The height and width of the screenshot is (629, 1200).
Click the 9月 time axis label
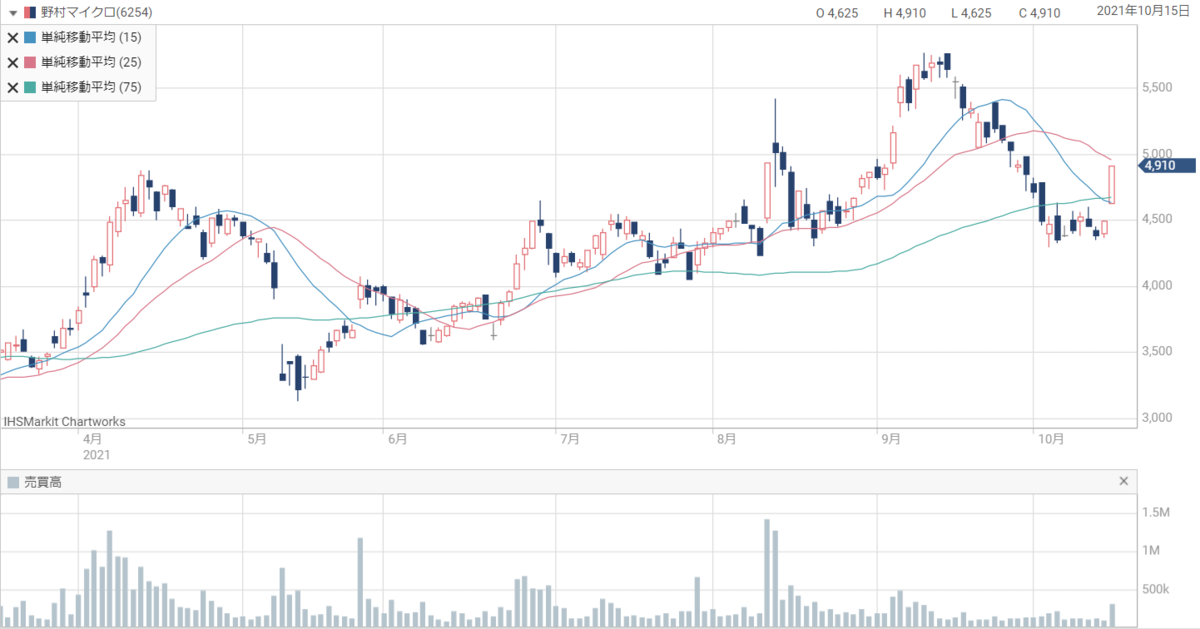(x=890, y=438)
